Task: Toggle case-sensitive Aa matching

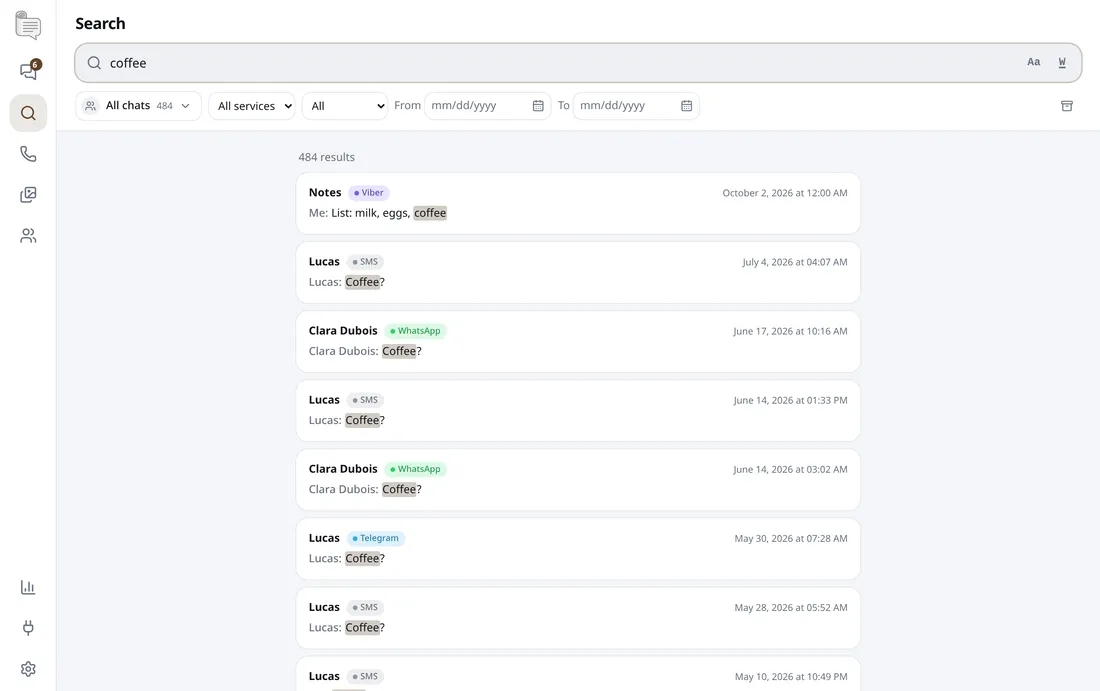Action: tap(1033, 62)
